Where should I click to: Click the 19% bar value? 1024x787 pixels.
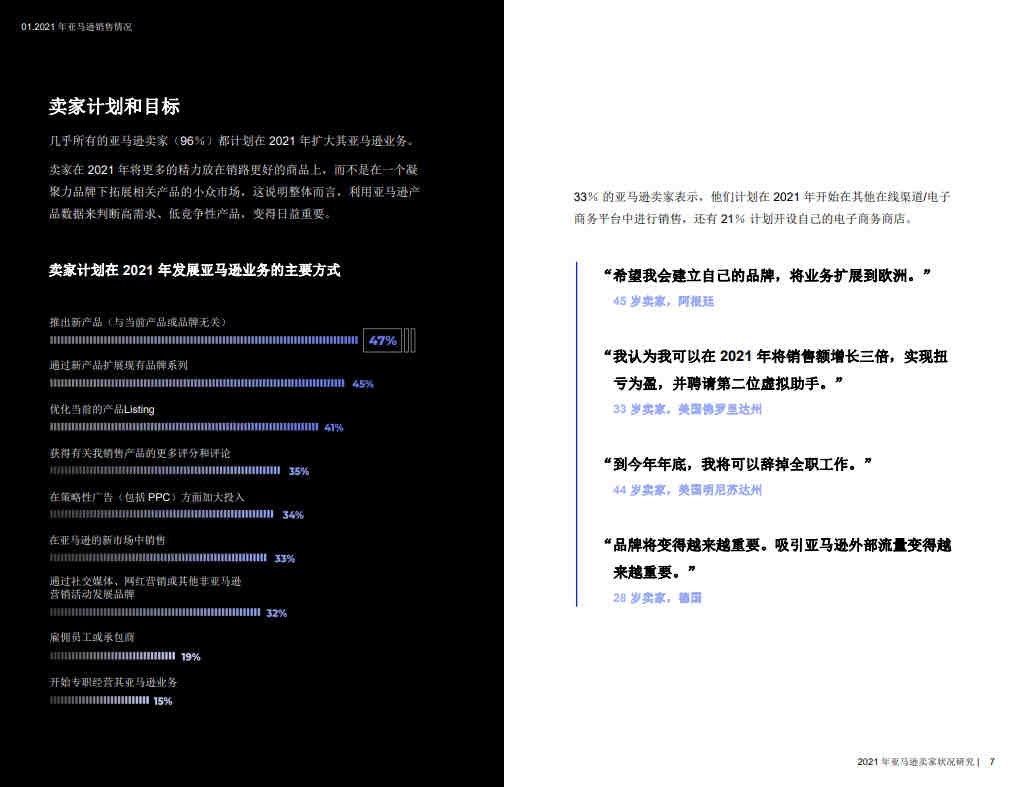click(x=191, y=657)
